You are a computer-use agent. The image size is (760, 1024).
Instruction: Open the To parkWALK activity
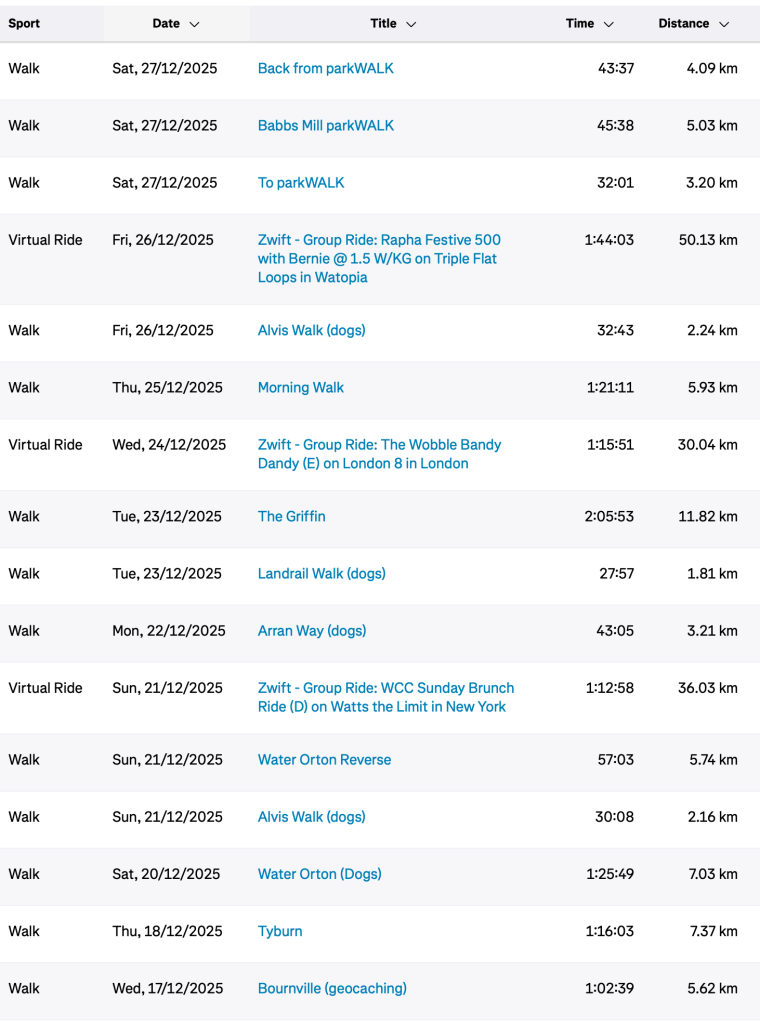click(300, 183)
